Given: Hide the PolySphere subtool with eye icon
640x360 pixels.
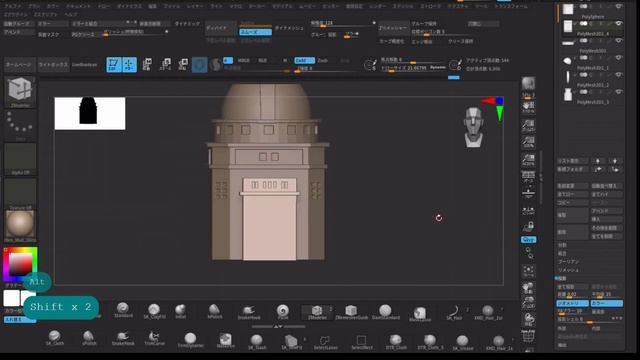Looking at the screenshot, I should pyautogui.click(x=619, y=7).
